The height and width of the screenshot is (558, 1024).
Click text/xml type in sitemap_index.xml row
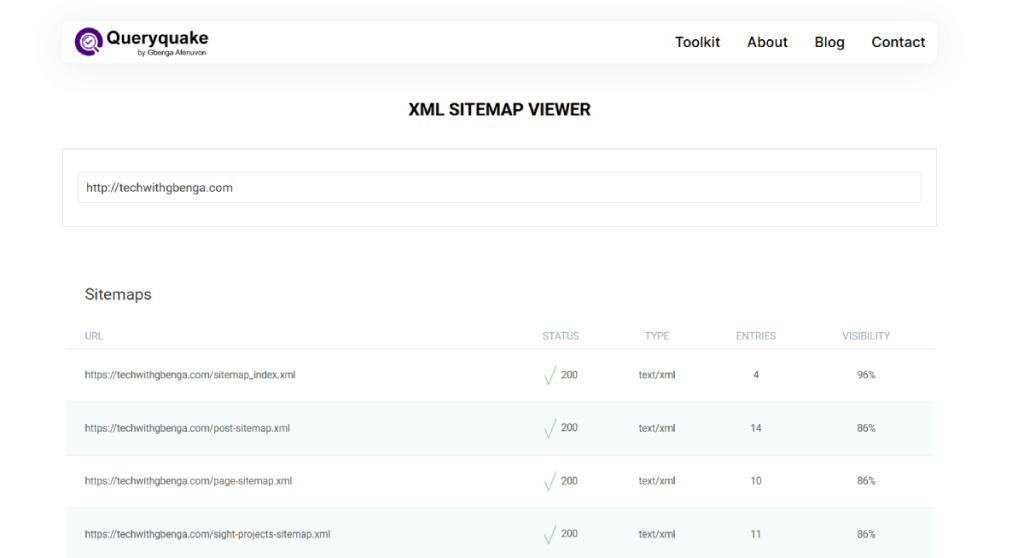pyautogui.click(x=657, y=375)
